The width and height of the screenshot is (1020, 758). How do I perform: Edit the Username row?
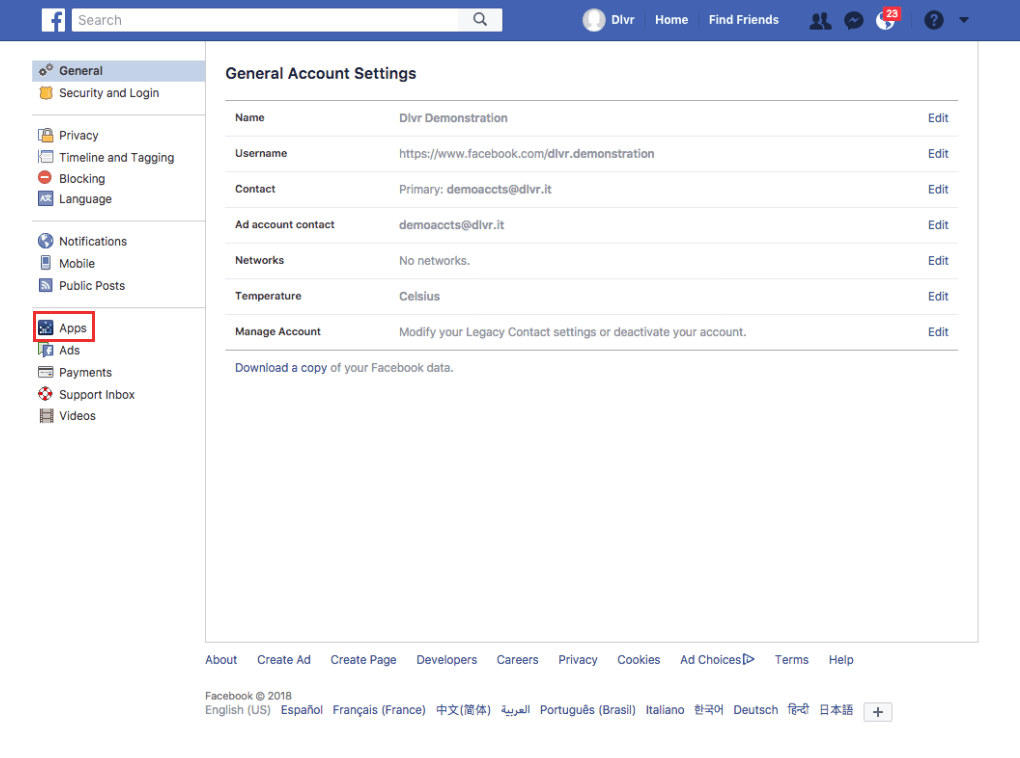point(937,154)
